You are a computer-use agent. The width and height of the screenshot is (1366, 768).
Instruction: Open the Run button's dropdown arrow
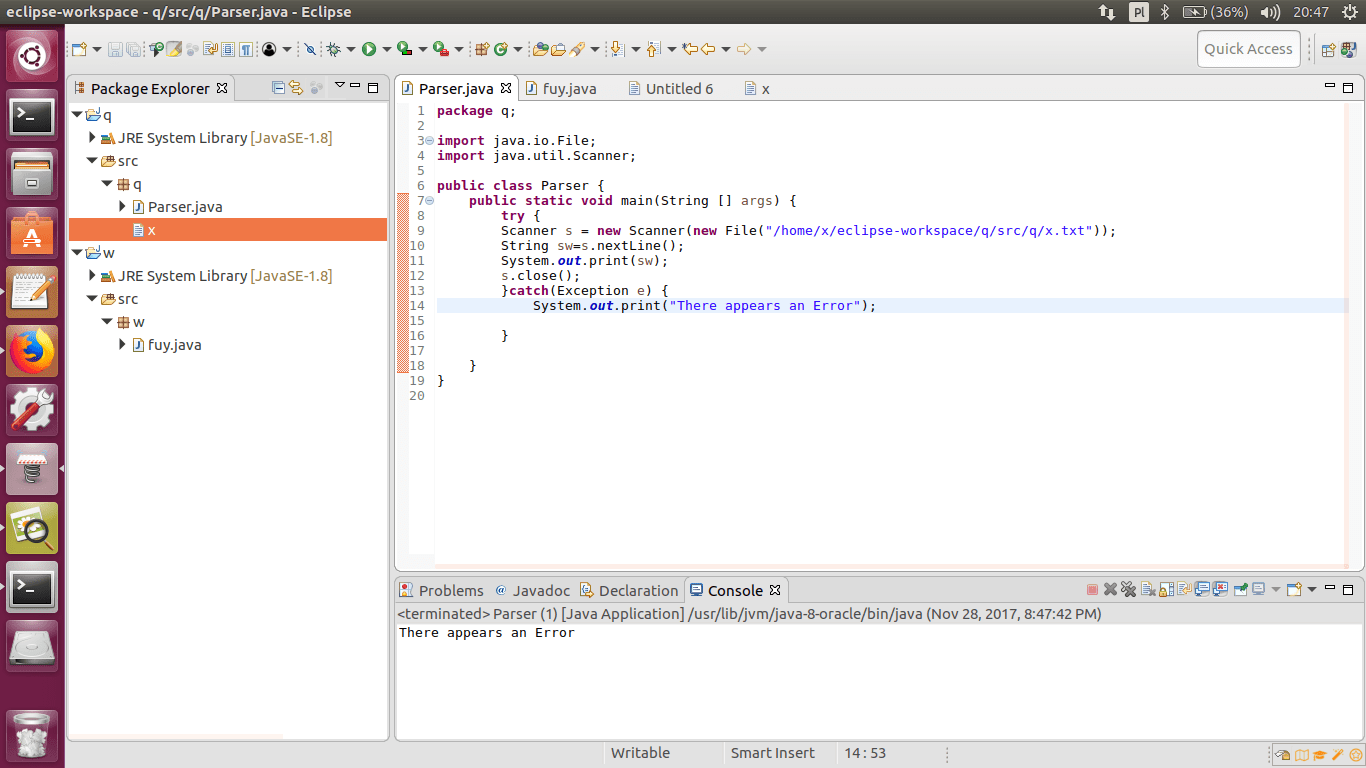387,49
